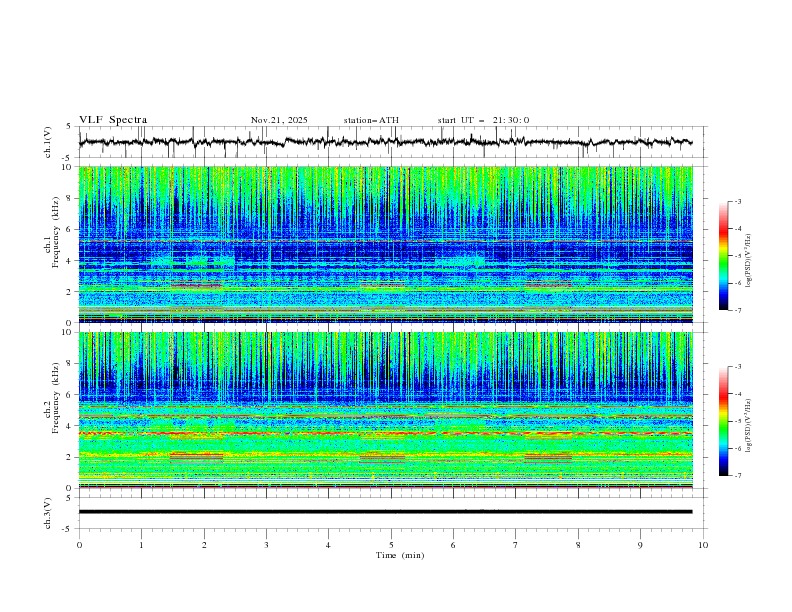Click the ch.1 voltage waveform trace
This screenshot has width=792, height=612.
click(385, 142)
